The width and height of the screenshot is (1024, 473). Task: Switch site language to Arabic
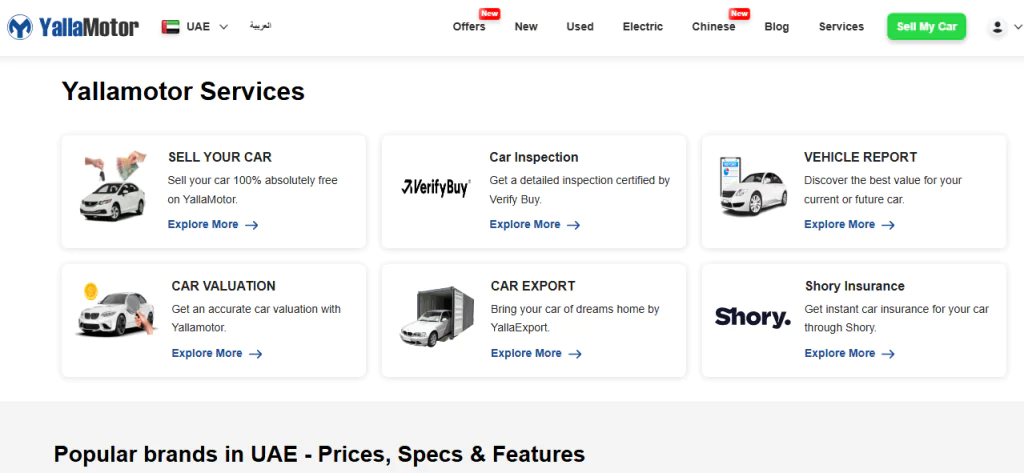coord(258,26)
